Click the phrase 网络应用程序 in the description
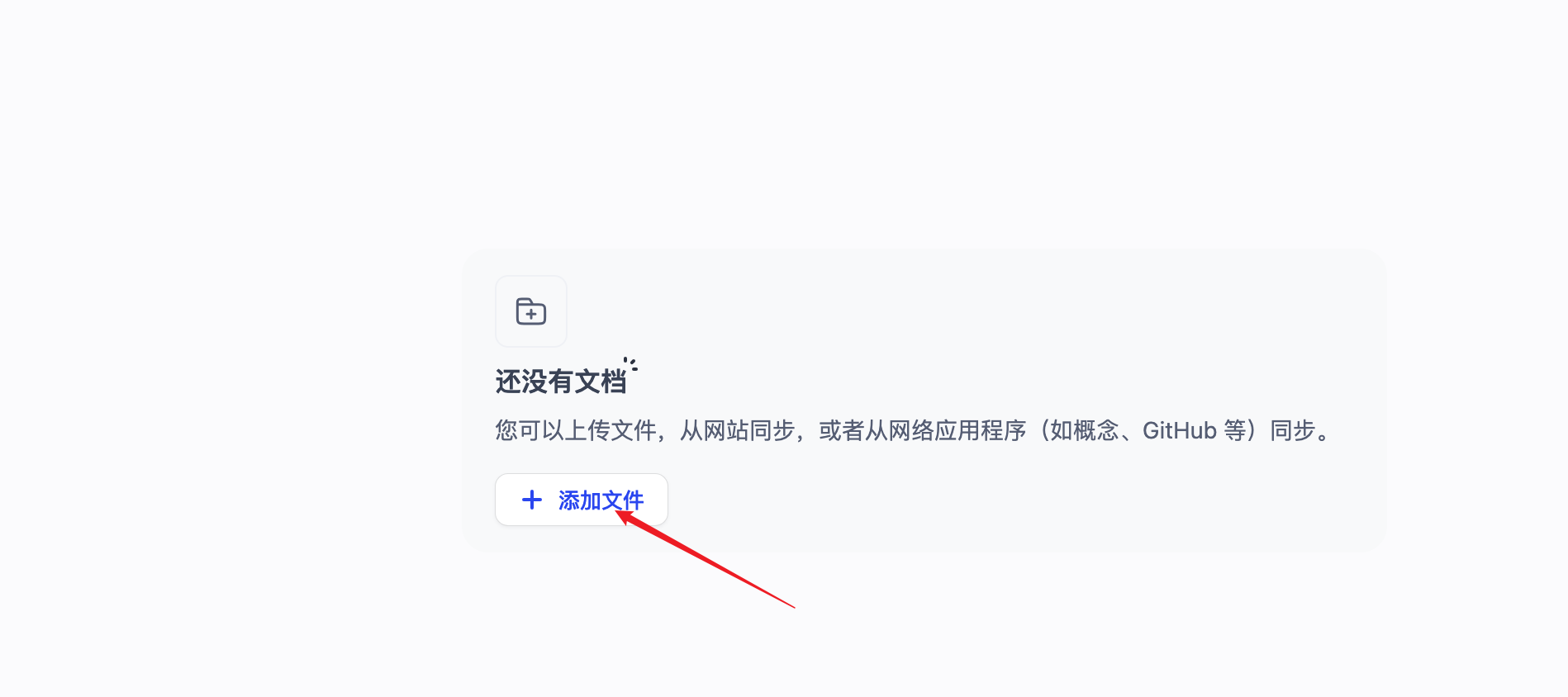 pyautogui.click(x=957, y=430)
